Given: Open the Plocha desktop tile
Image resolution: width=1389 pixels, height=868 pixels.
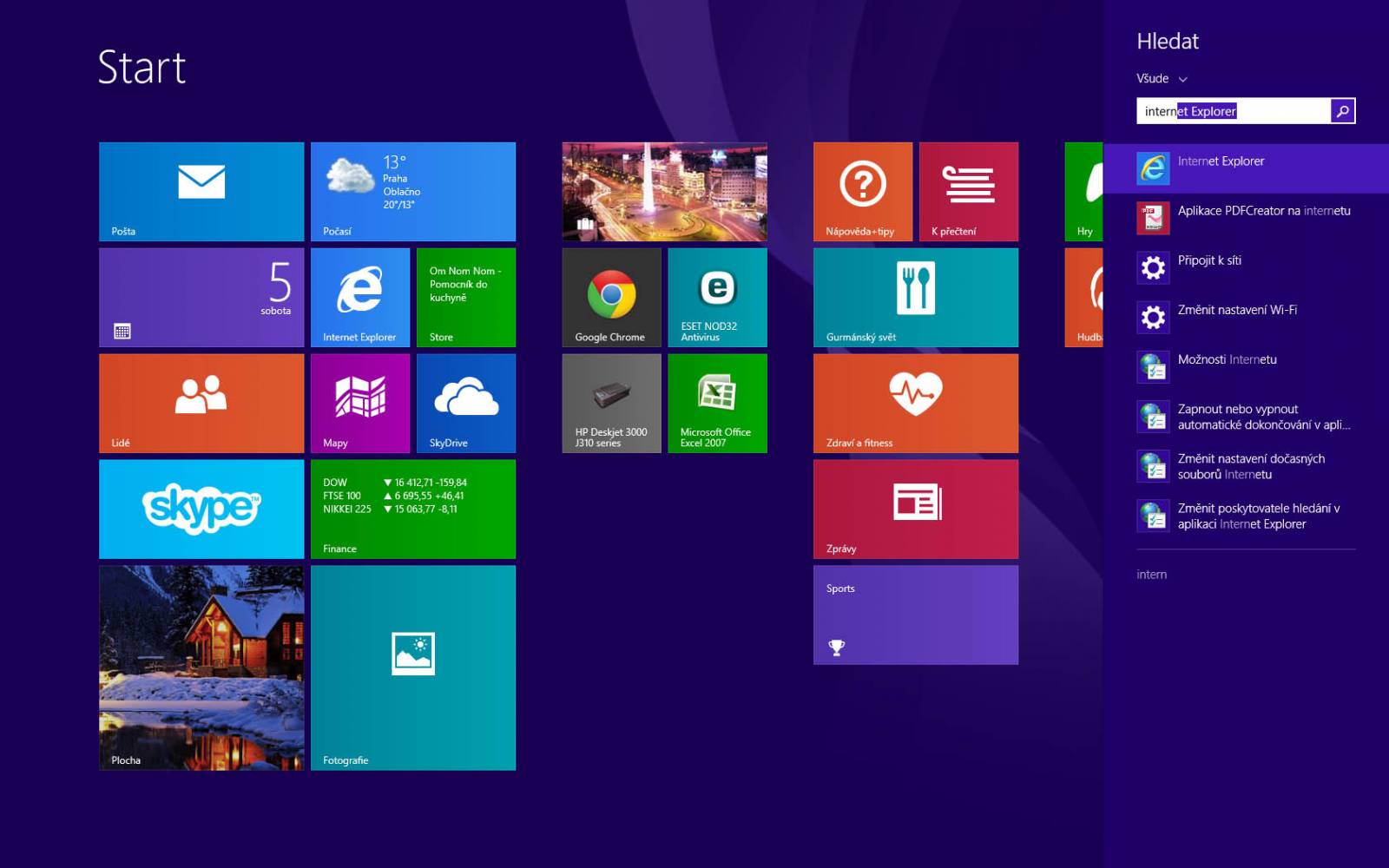Looking at the screenshot, I should tap(201, 668).
